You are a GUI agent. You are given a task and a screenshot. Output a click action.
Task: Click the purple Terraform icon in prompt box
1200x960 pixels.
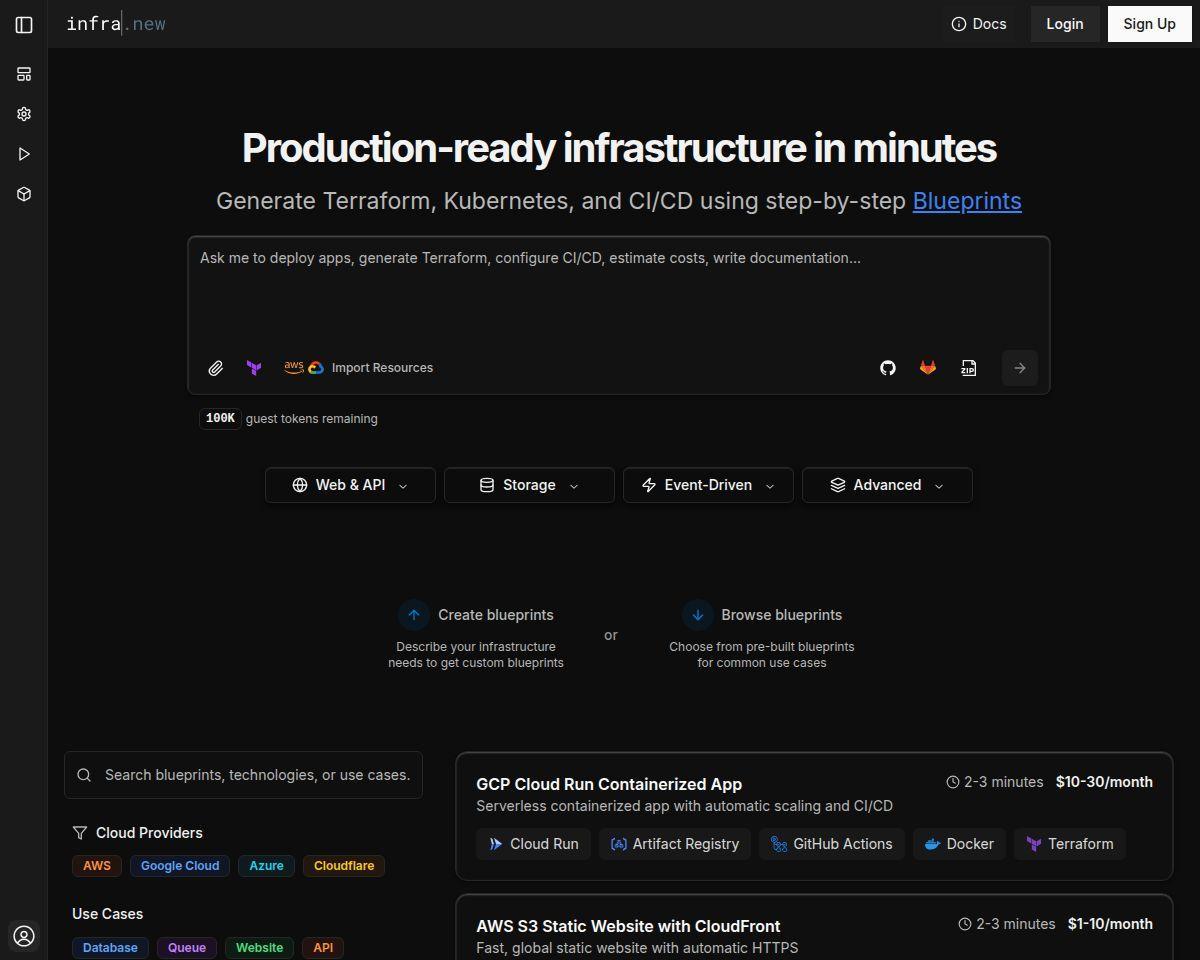point(254,368)
